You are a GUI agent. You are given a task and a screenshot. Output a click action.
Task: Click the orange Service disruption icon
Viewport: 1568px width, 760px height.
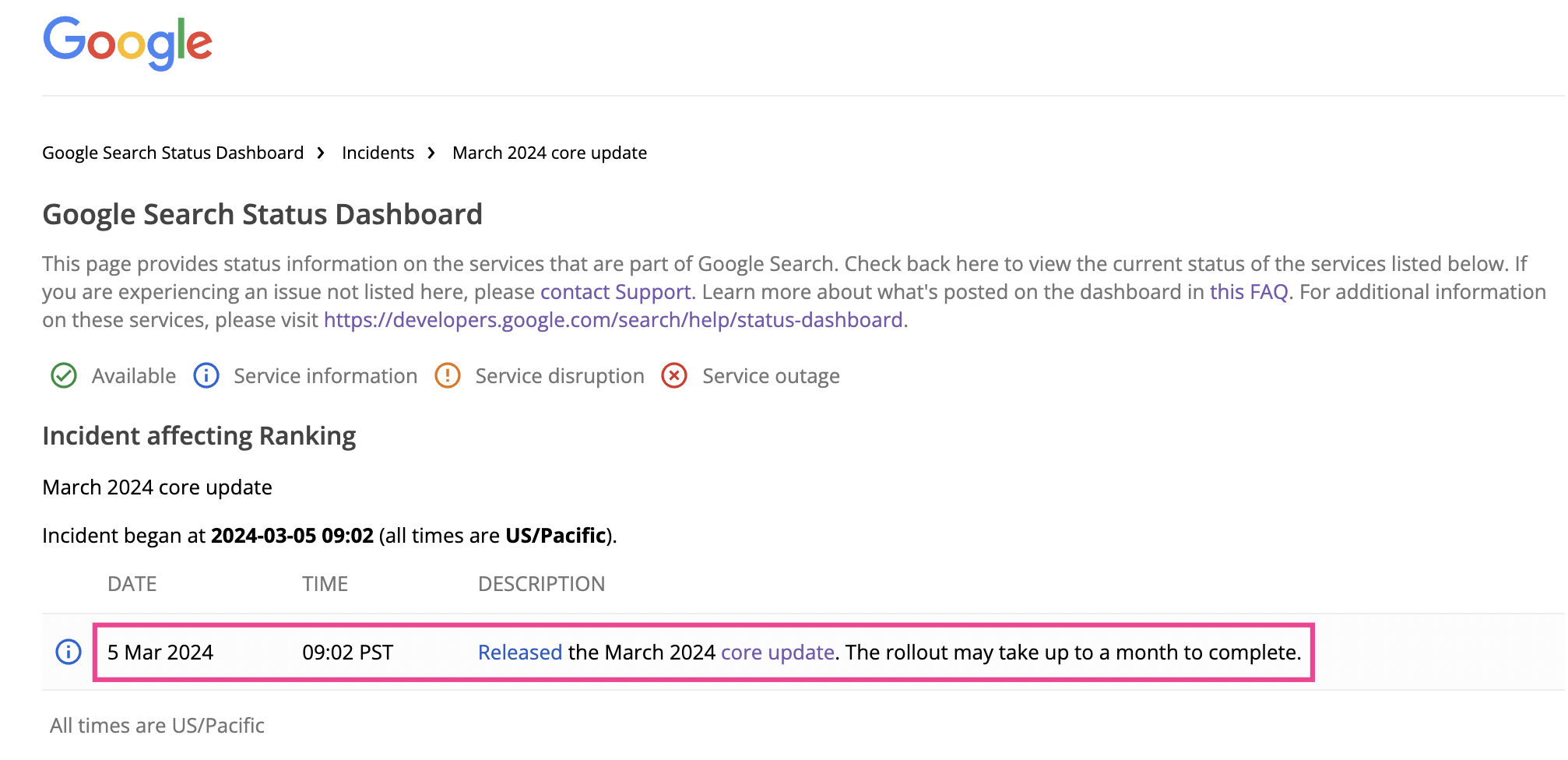pos(448,376)
